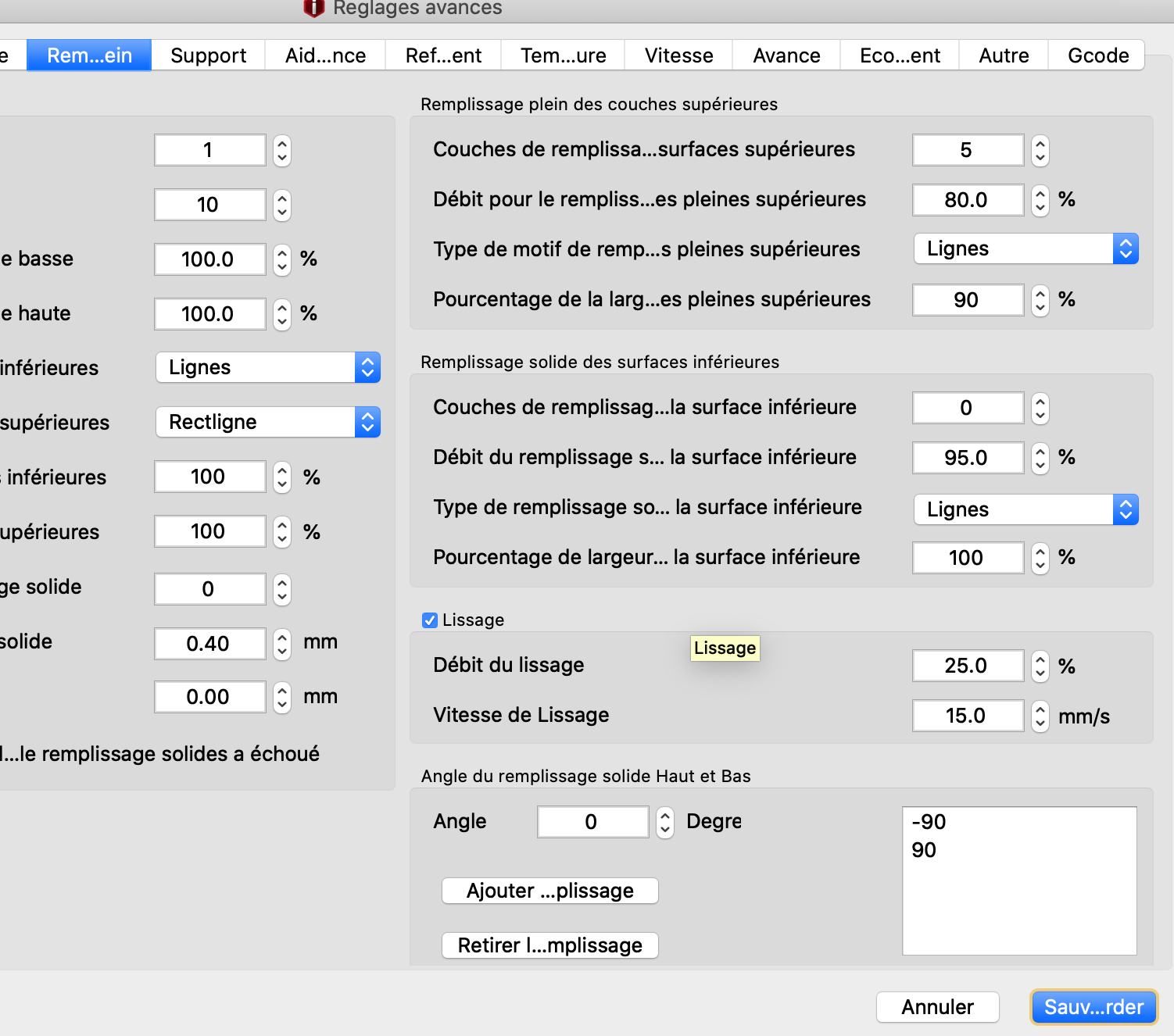Click the Angle degree stepper

pos(664,822)
